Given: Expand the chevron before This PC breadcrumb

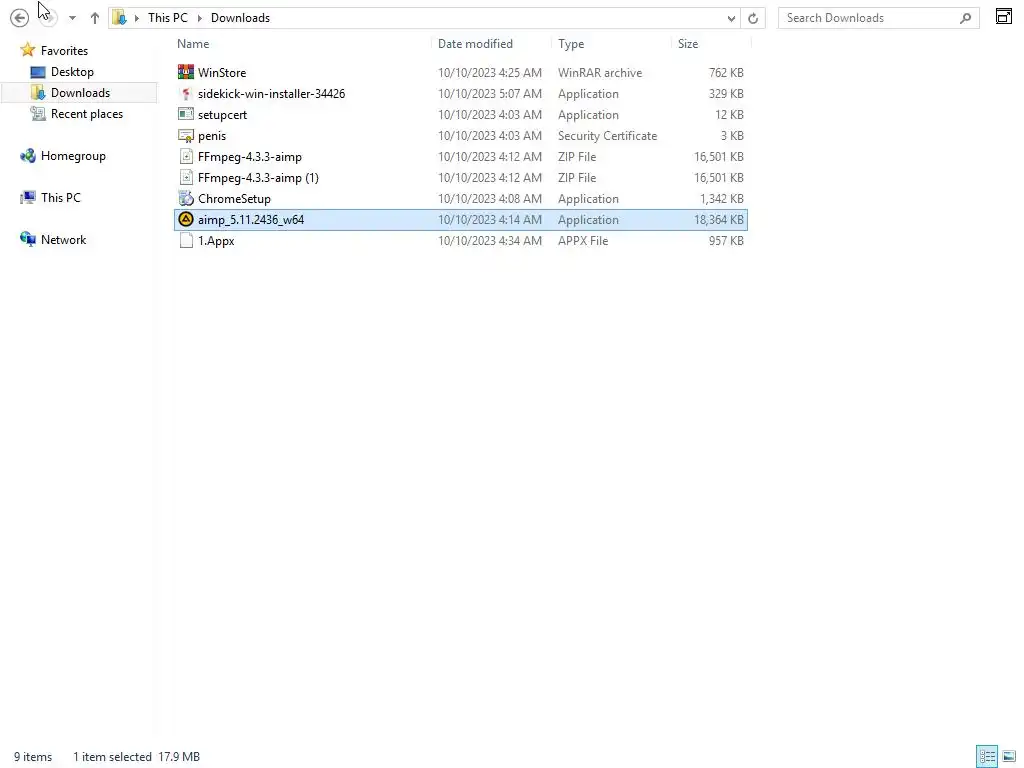Looking at the screenshot, I should coord(136,18).
